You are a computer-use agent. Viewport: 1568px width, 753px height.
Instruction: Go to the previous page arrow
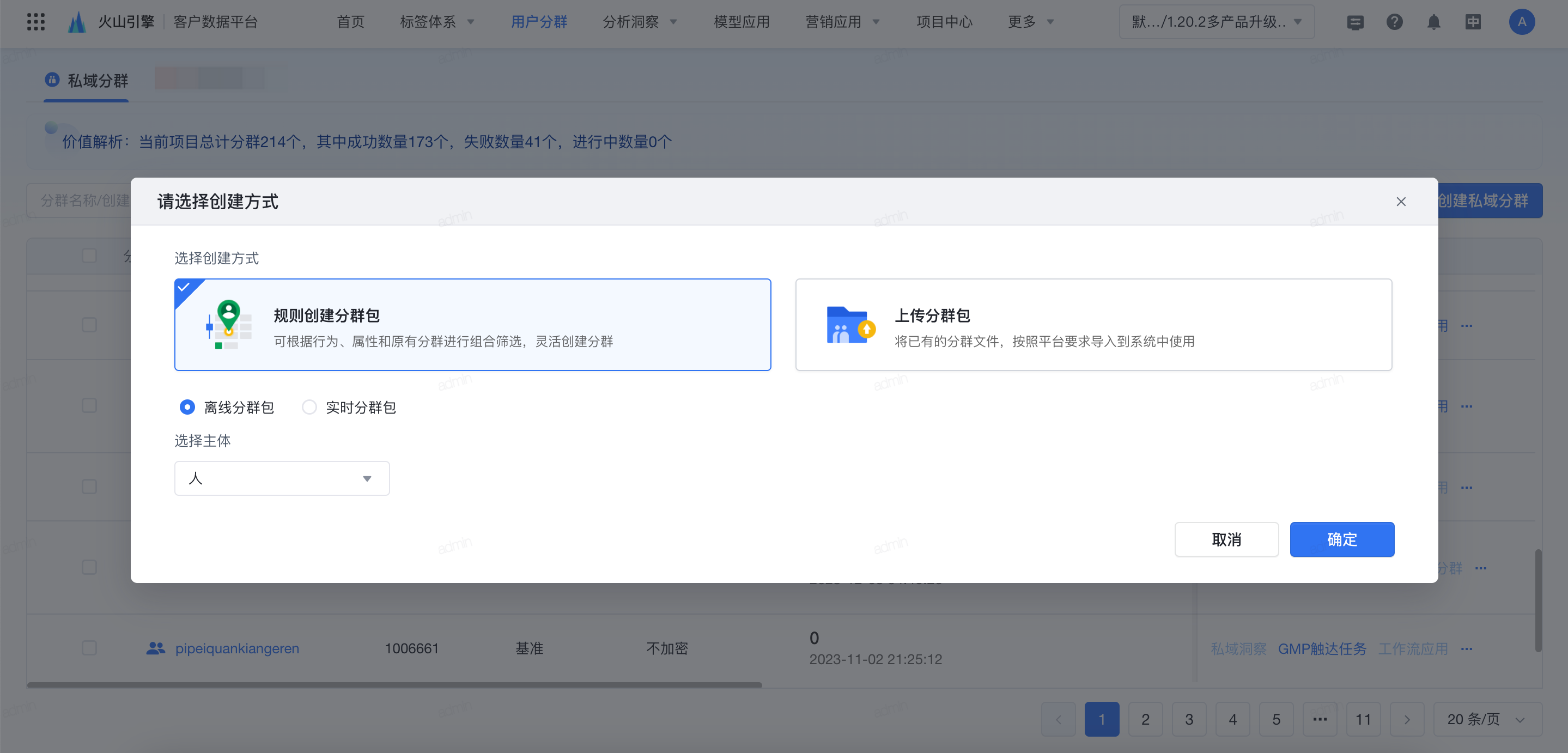pyautogui.click(x=1059, y=720)
